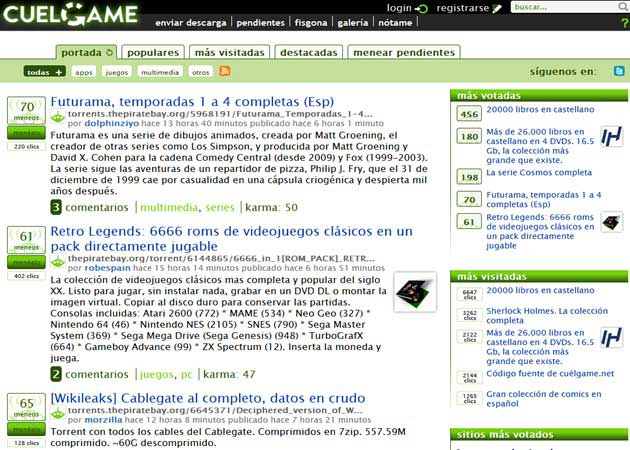630x450 pixels.
Task: Switch to the 'populares' tab
Action: pyautogui.click(x=154, y=52)
